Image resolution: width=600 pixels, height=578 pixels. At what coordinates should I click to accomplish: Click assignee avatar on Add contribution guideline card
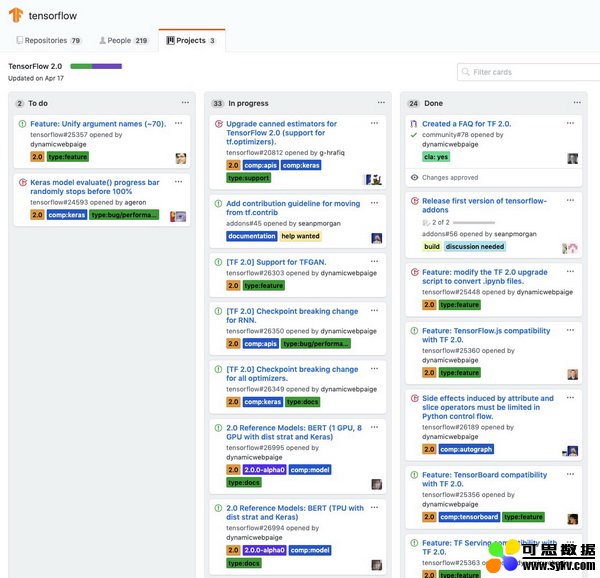[x=377, y=238]
